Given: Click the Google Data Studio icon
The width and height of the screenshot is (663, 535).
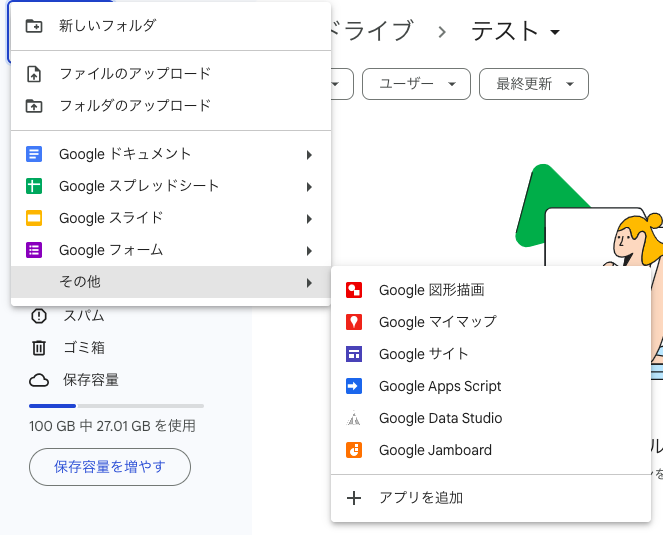Looking at the screenshot, I should 354,418.
